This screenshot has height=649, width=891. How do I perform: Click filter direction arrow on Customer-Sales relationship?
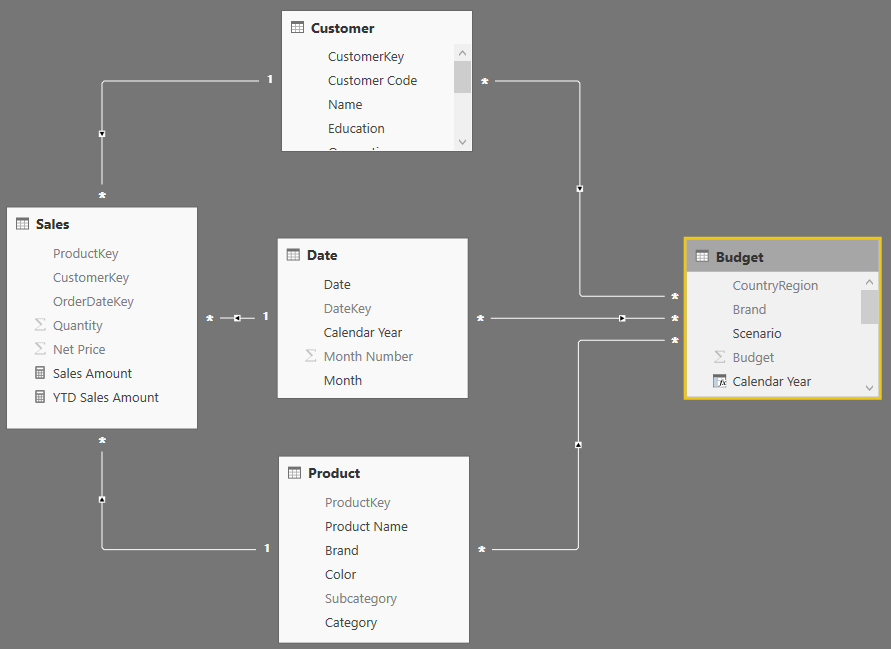[x=102, y=134]
